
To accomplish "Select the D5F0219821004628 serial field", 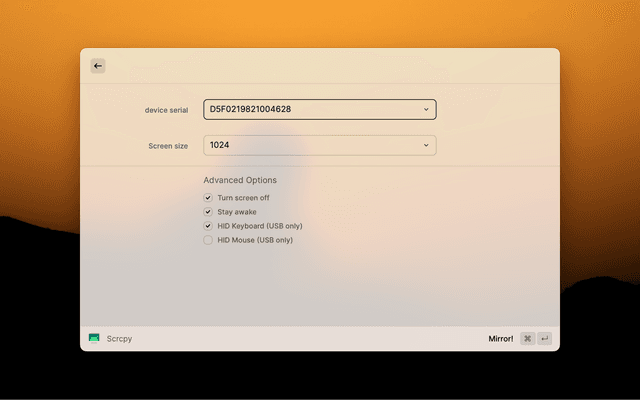I will (310, 109).
